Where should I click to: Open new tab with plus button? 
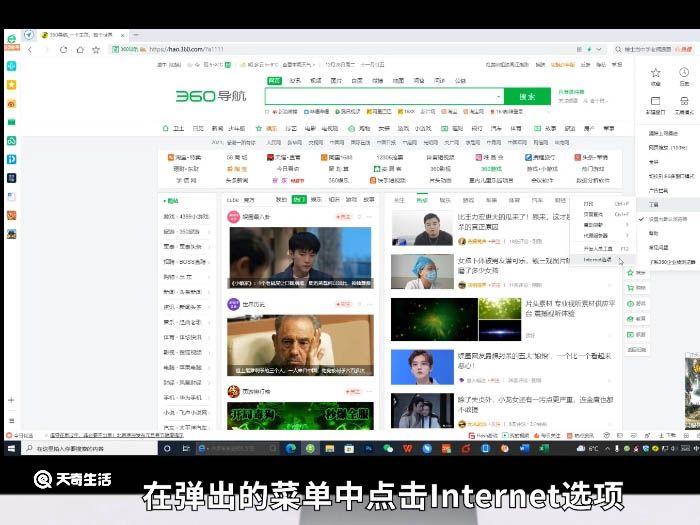[136, 34]
